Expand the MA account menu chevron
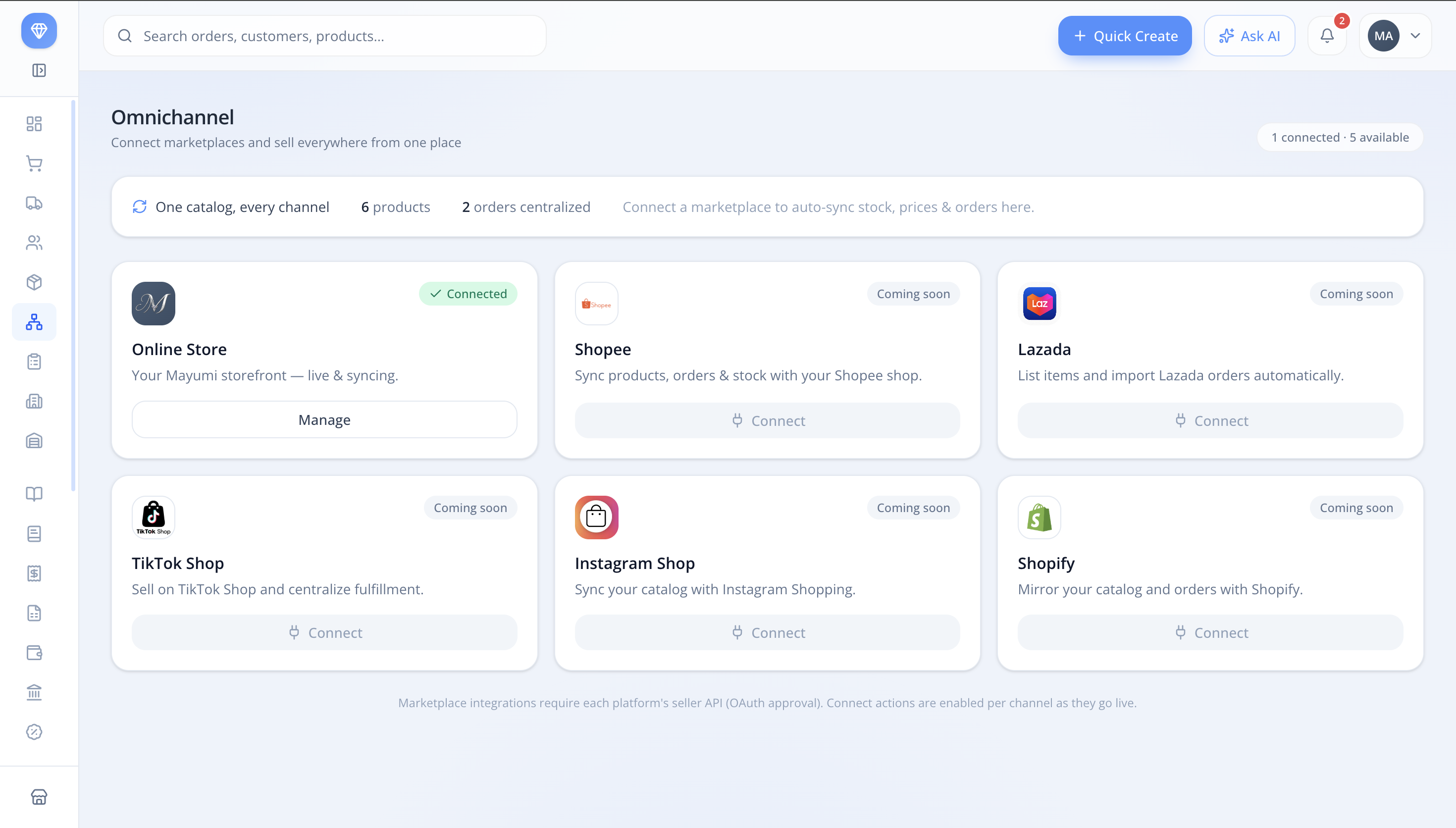 pos(1415,36)
